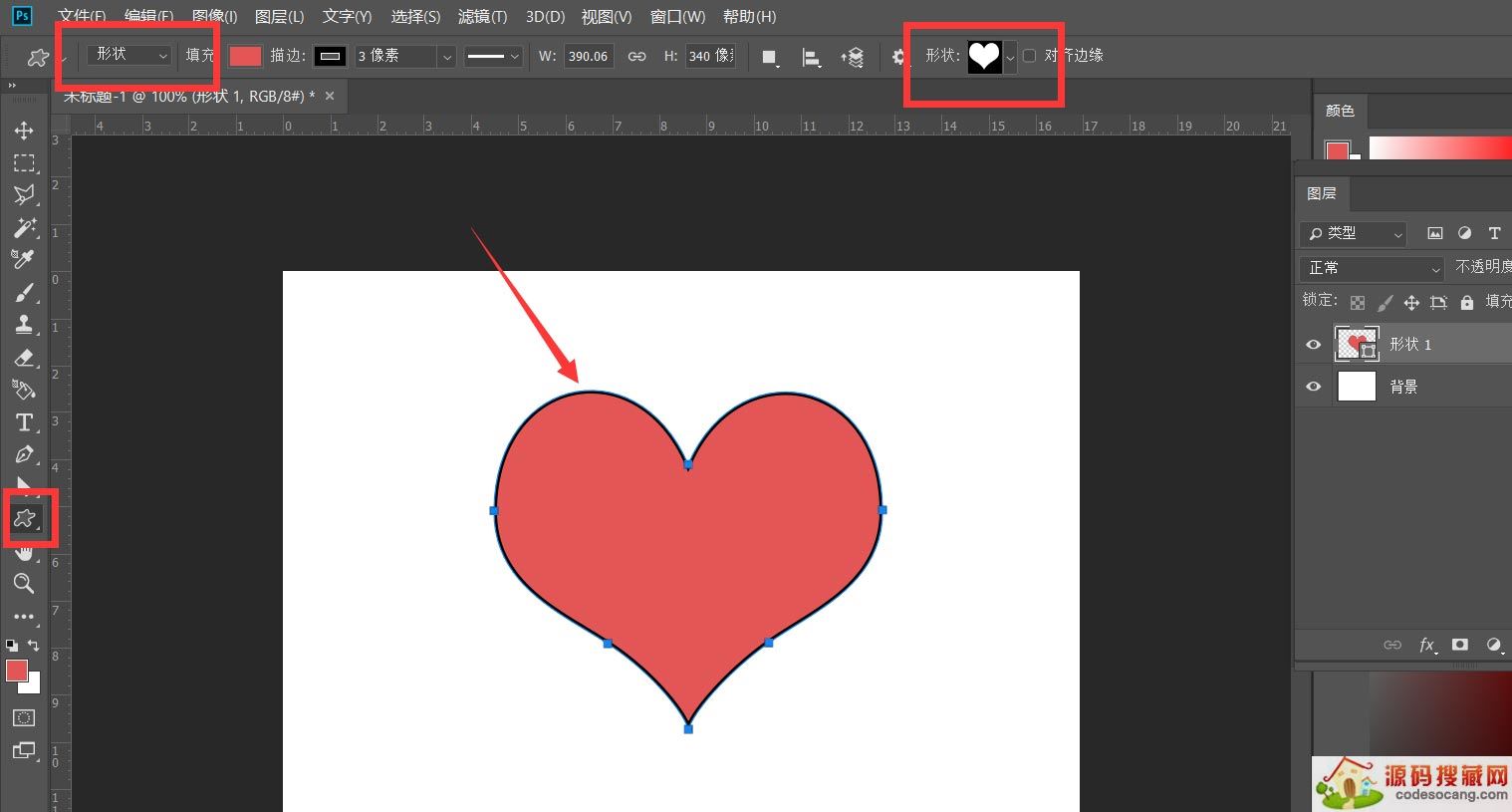Open the path operations menu

(x=770, y=57)
